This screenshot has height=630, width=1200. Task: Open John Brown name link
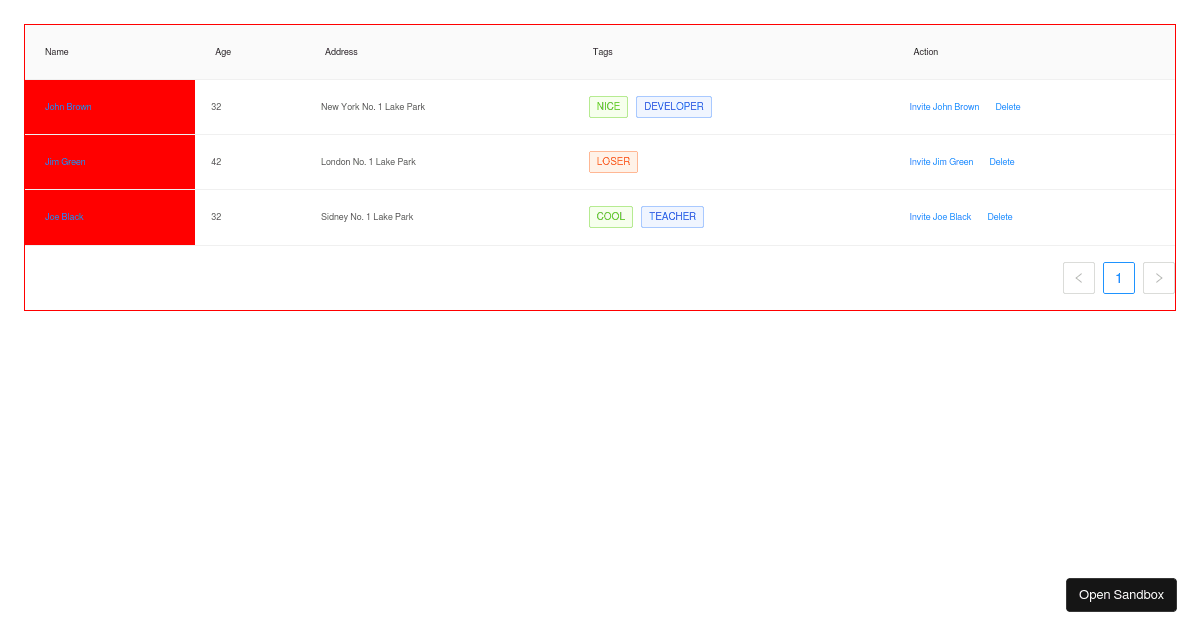coord(68,107)
